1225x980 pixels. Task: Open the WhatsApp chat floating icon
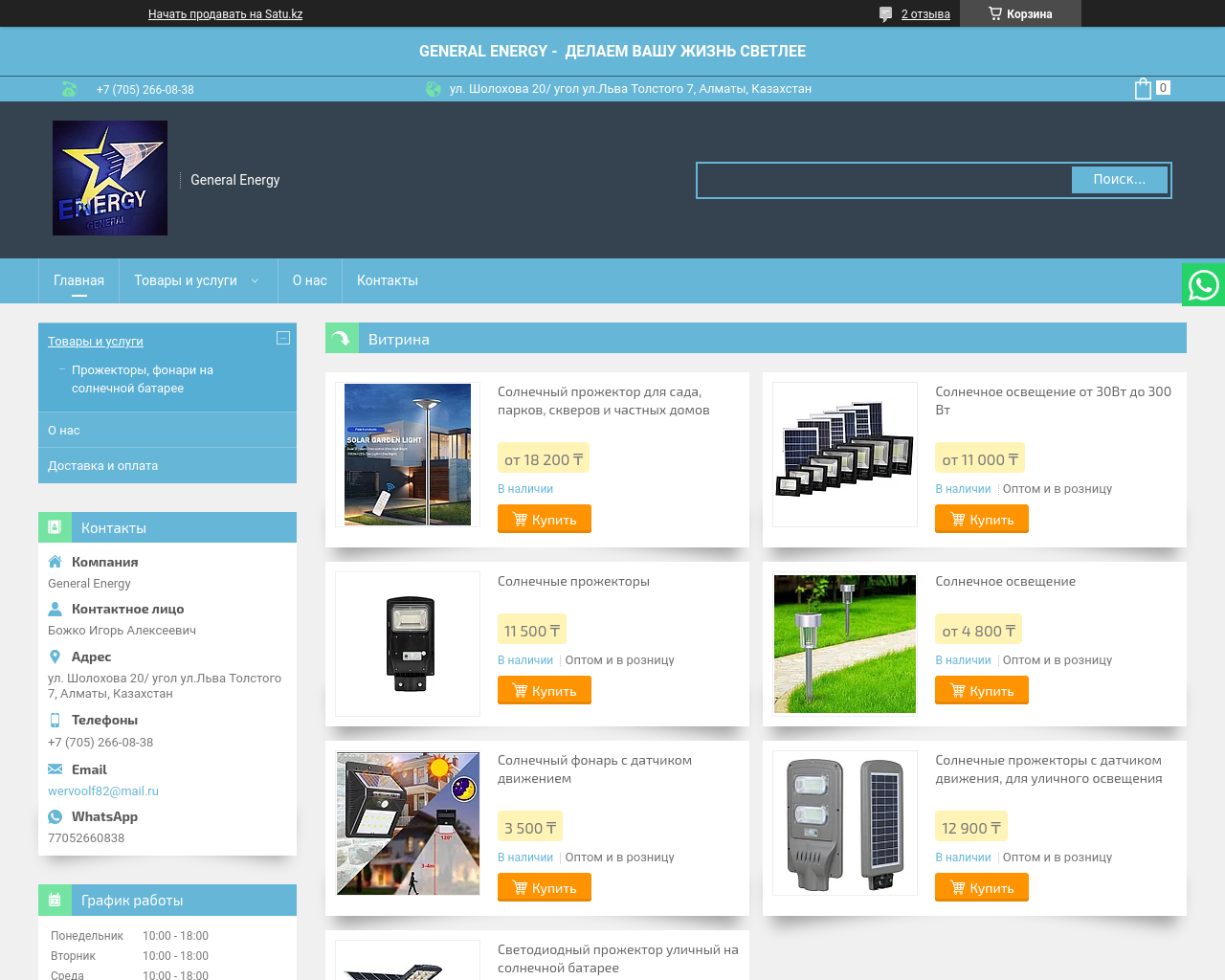coord(1204,285)
